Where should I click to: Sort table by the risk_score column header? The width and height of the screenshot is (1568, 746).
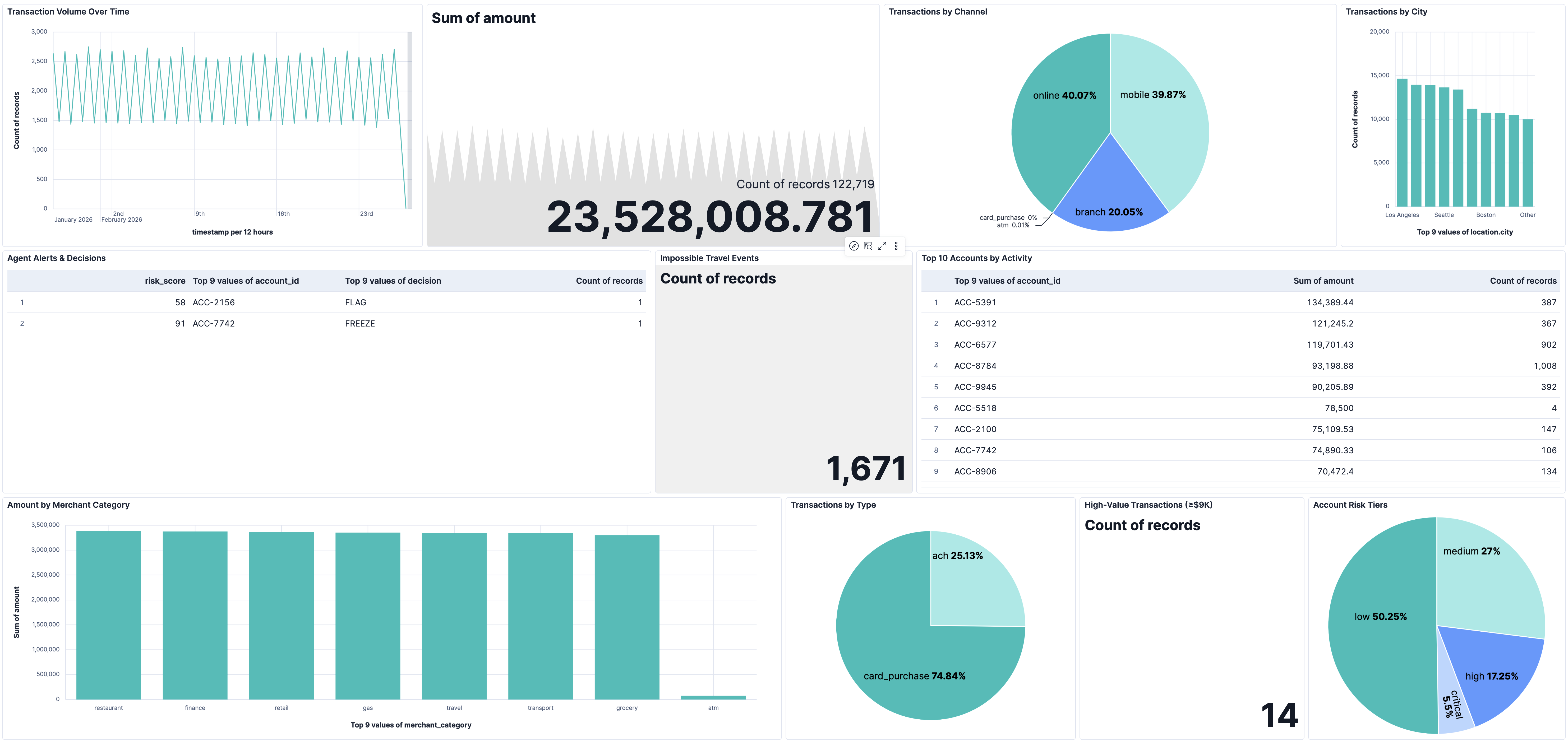[165, 281]
